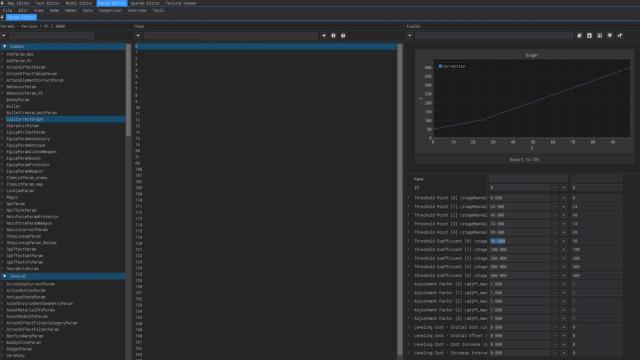Open the Comparison menu
This screenshot has width=640, height=360.
coord(110,11)
